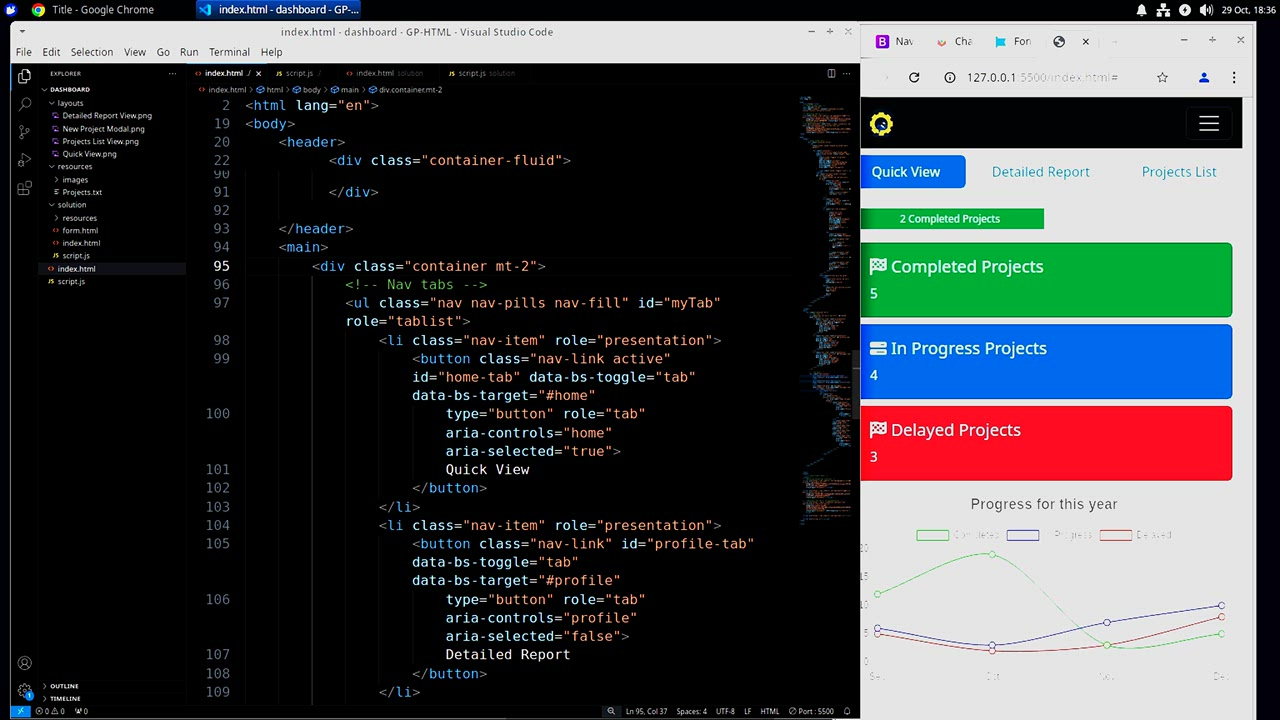Screen dimensions: 1280x720
Task: Collapse the layouts folder
Action: 70,103
